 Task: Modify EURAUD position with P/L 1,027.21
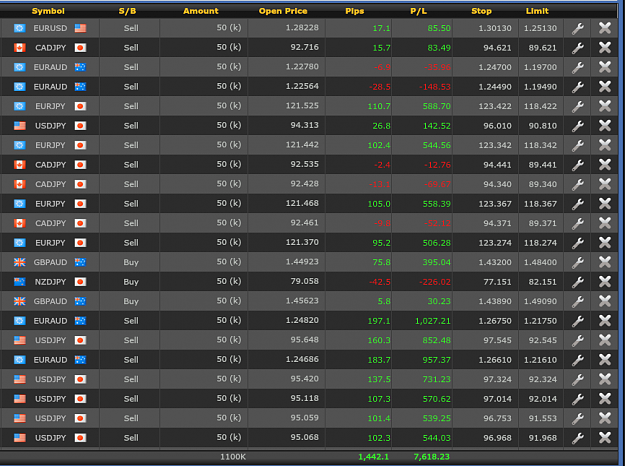pyautogui.click(x=578, y=321)
